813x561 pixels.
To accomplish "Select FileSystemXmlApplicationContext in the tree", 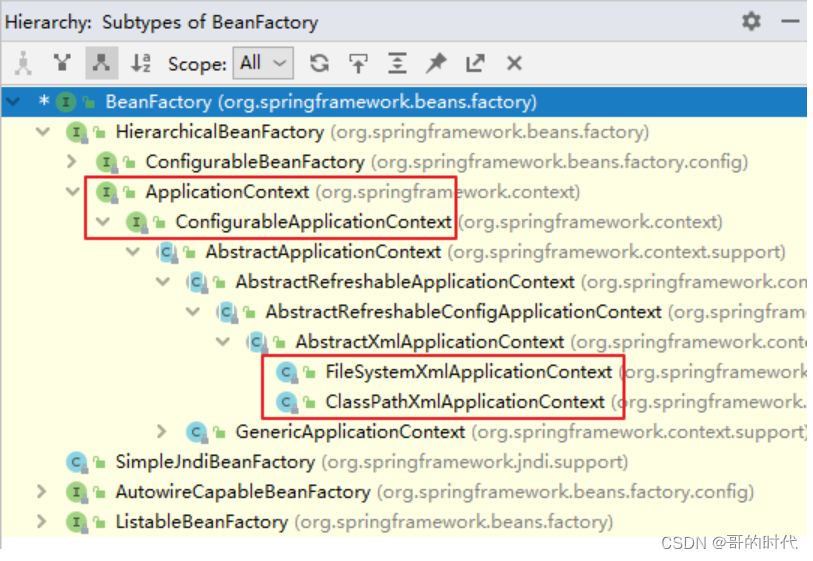I will click(404, 372).
